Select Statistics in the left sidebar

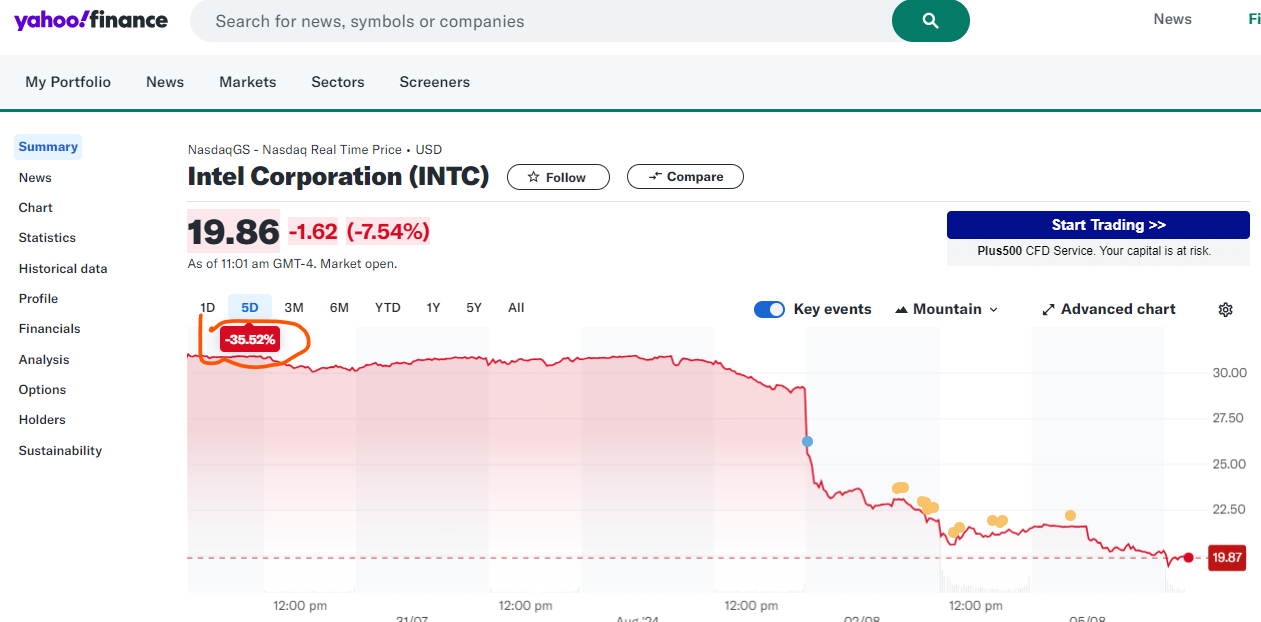pos(47,238)
